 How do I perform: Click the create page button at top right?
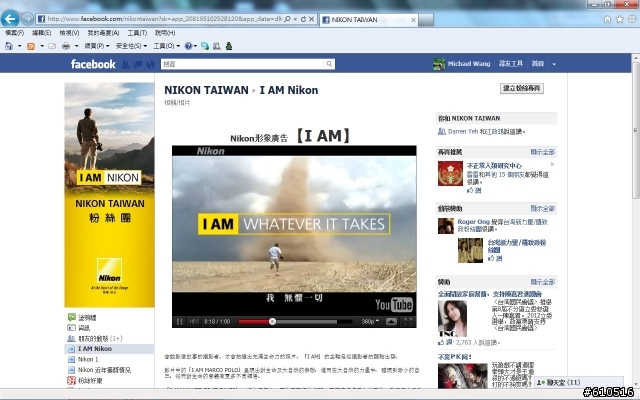click(x=522, y=88)
